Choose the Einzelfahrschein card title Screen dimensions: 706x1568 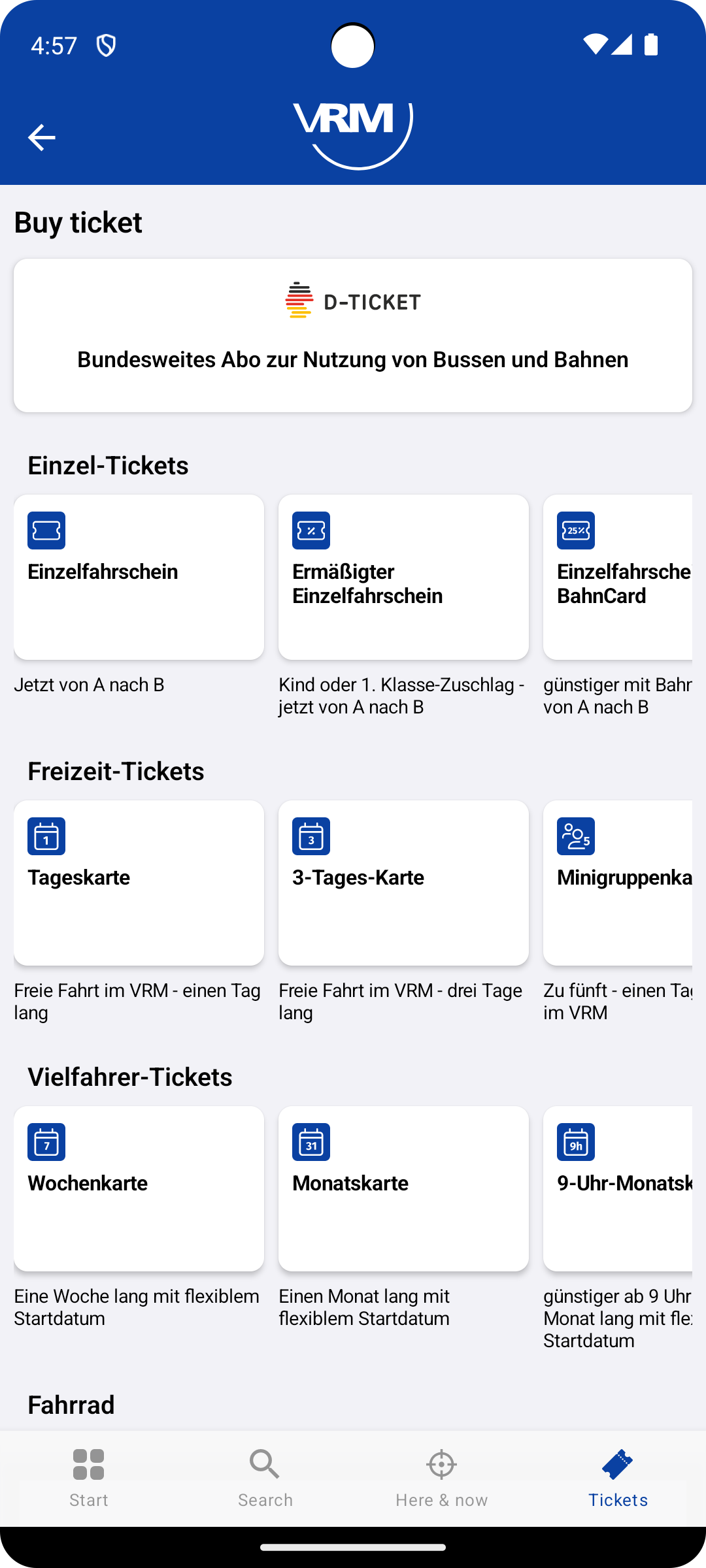(103, 572)
